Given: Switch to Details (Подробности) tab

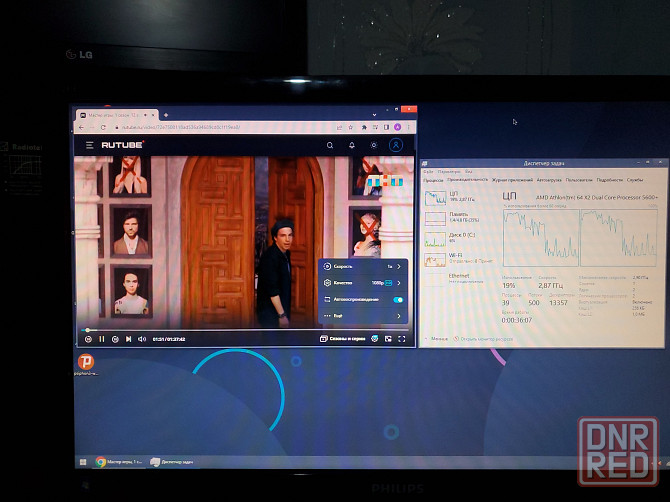Looking at the screenshot, I should [610, 180].
